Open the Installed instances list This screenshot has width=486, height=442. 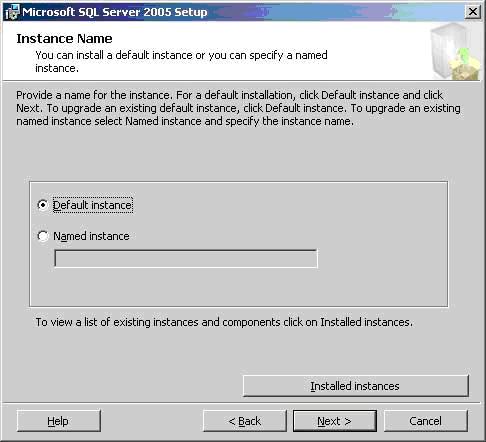356,386
